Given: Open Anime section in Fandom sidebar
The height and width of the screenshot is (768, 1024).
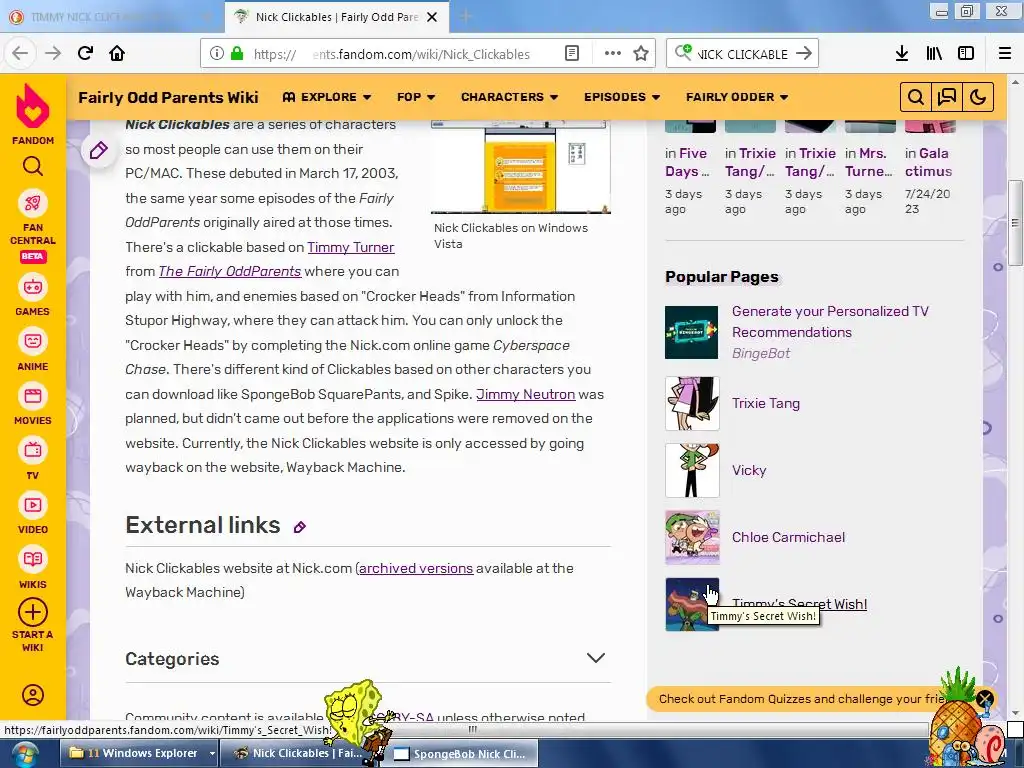Looking at the screenshot, I should 33,350.
